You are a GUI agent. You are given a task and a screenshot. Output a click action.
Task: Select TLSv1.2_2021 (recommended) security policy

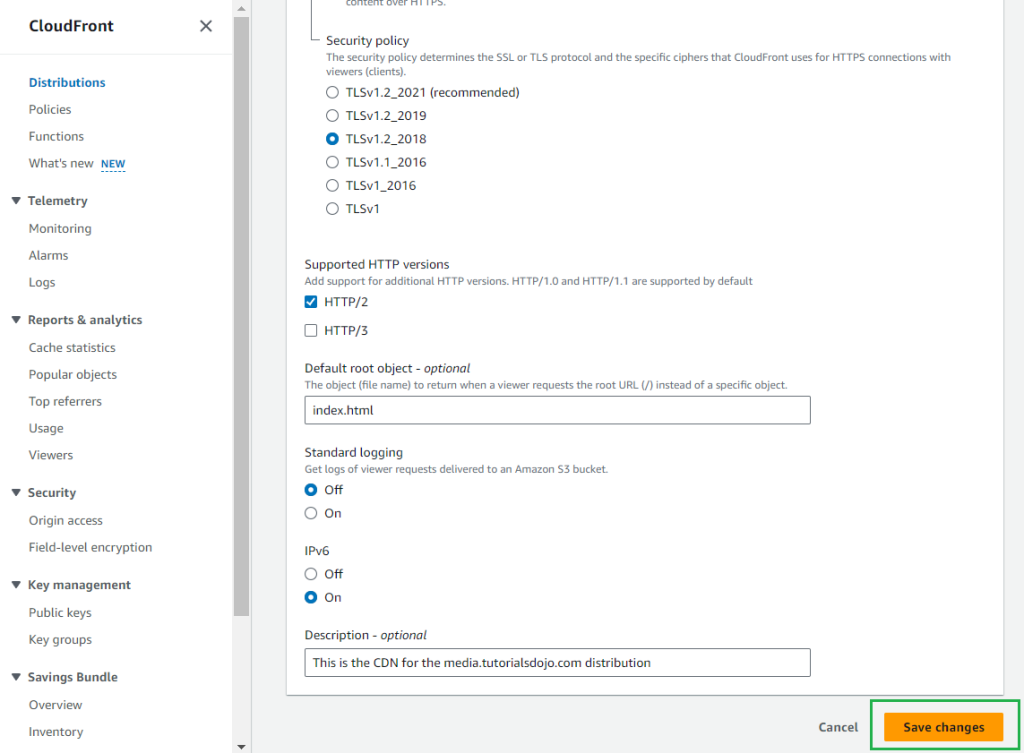[x=333, y=93]
